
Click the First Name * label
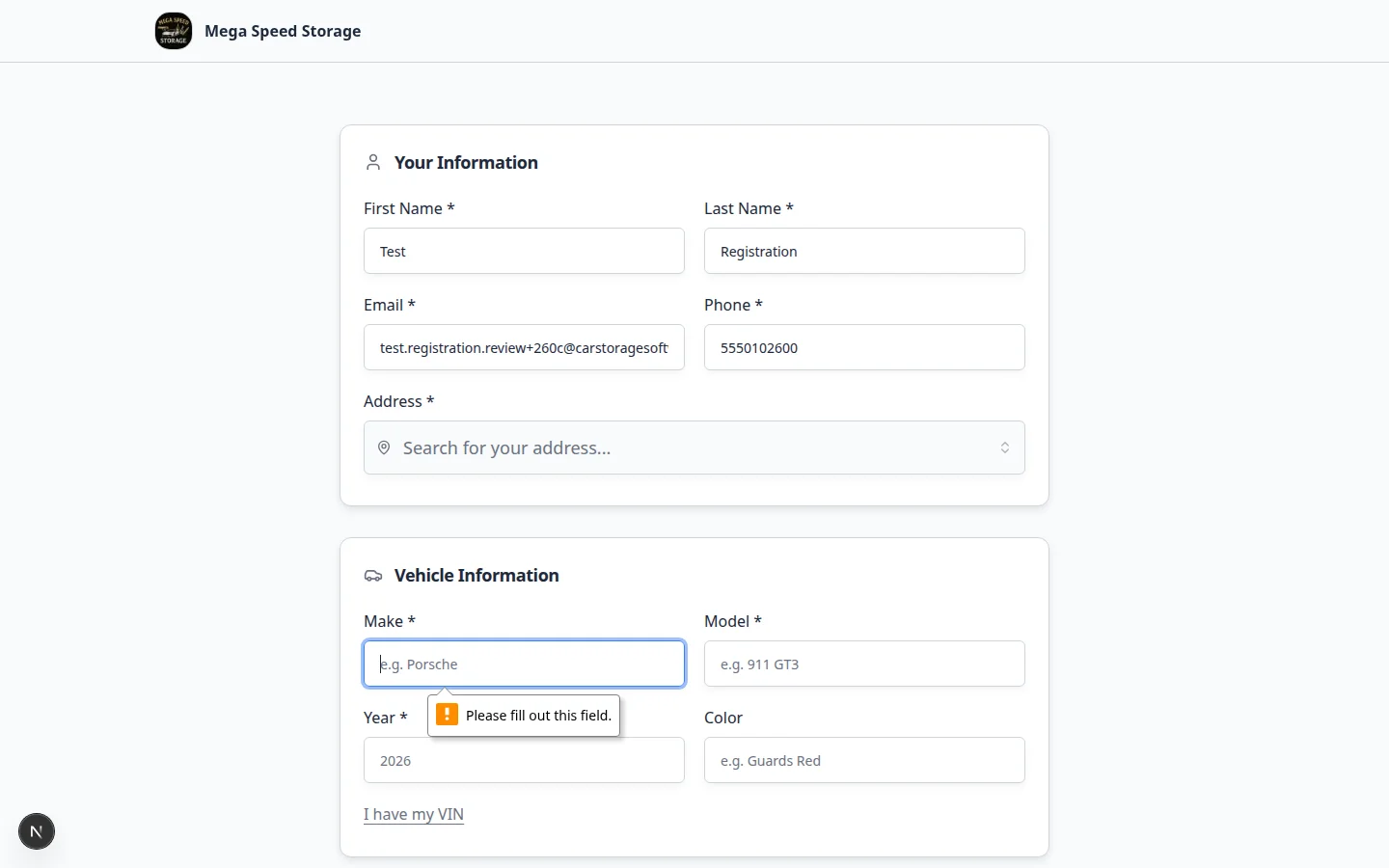409,208
